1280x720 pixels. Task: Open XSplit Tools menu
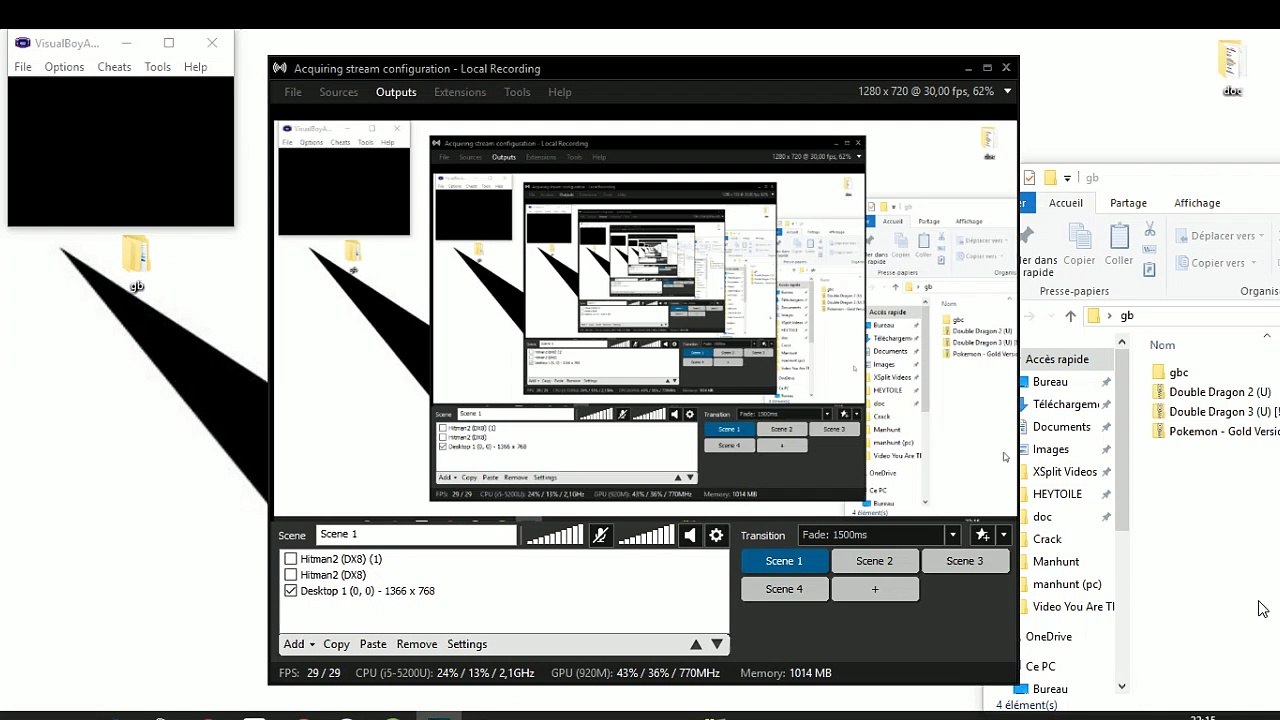(517, 92)
